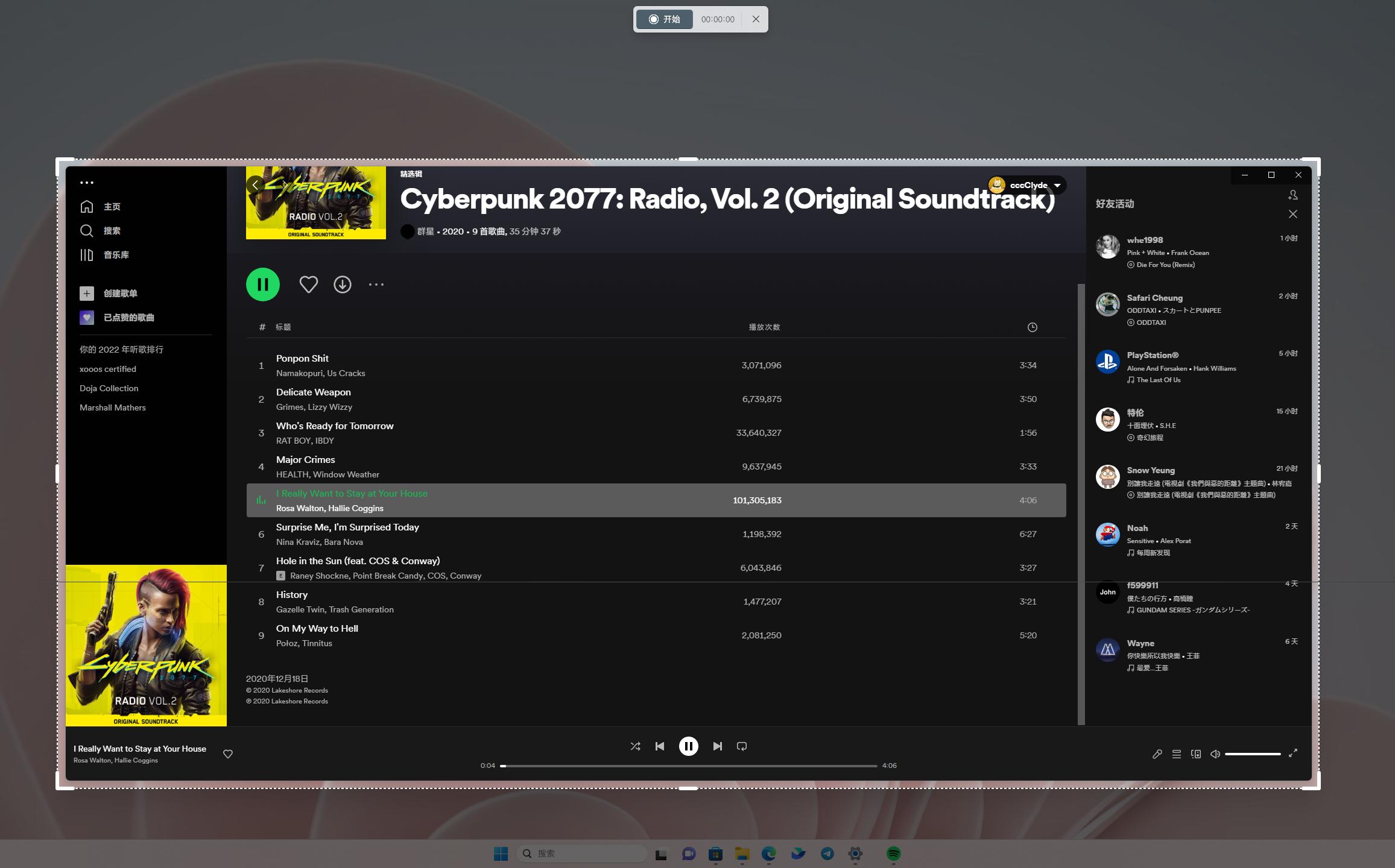Click 创建歌单 to create a playlist
The width and height of the screenshot is (1395, 868).
[109, 294]
